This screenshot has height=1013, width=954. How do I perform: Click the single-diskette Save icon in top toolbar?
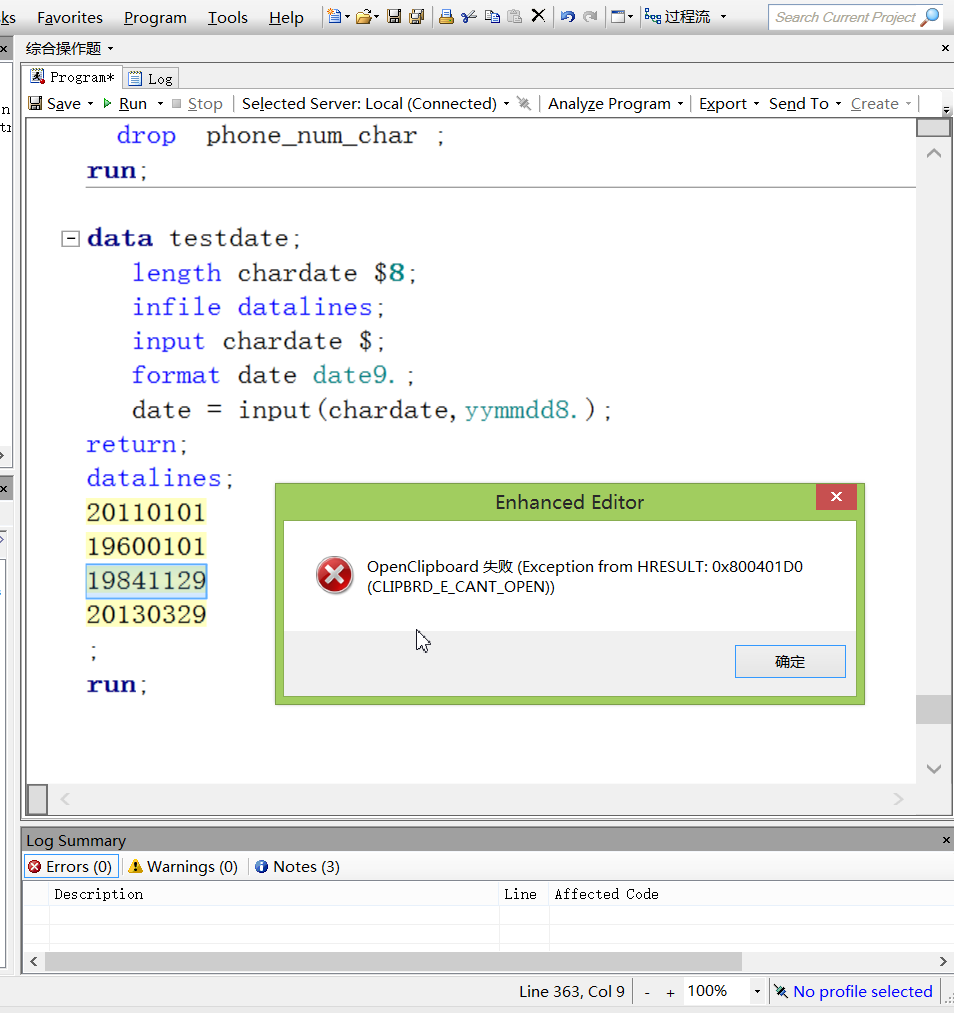click(x=394, y=16)
